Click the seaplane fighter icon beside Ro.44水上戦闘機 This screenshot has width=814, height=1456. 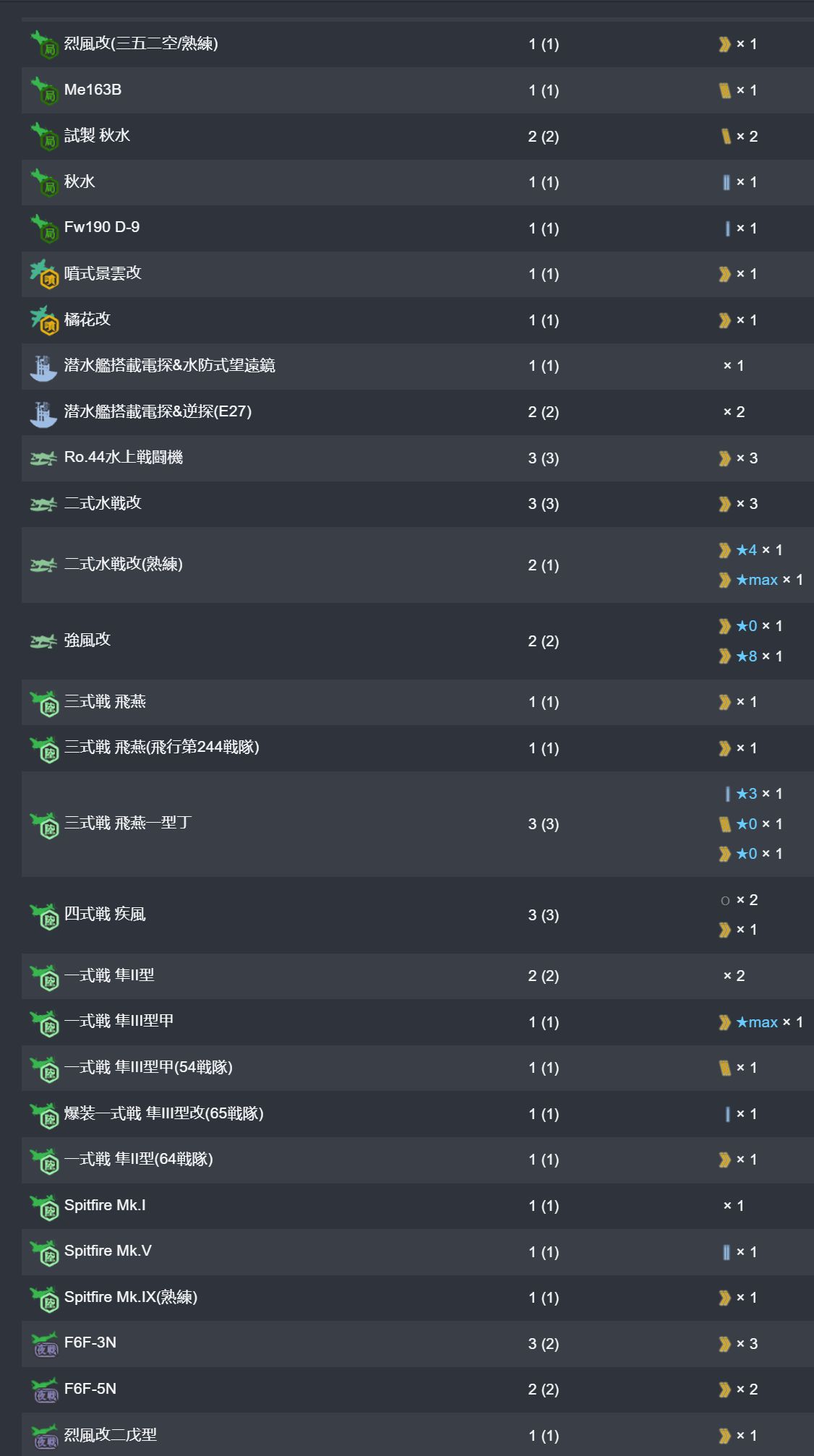(x=43, y=458)
